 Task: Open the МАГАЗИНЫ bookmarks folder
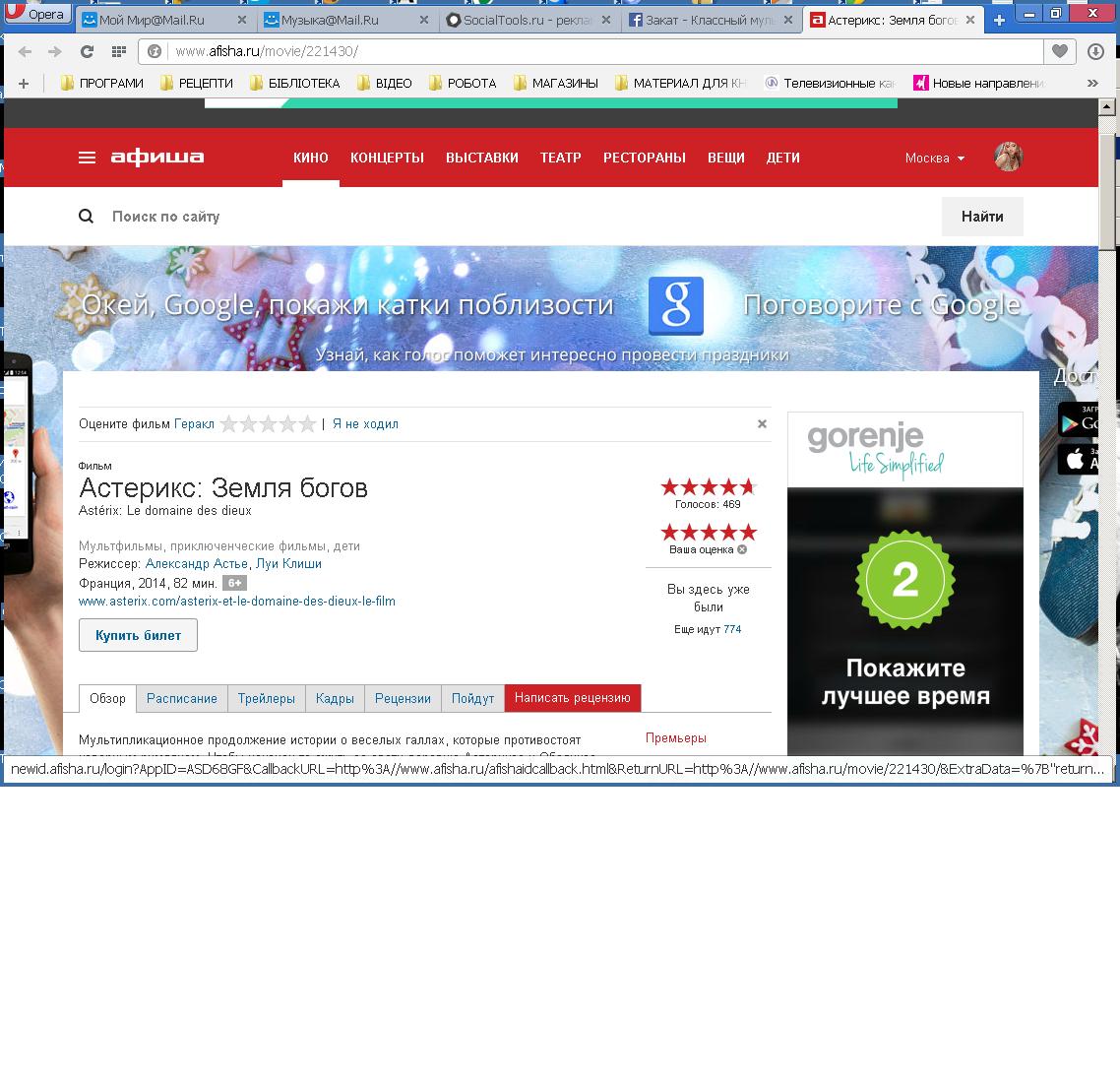[556, 84]
